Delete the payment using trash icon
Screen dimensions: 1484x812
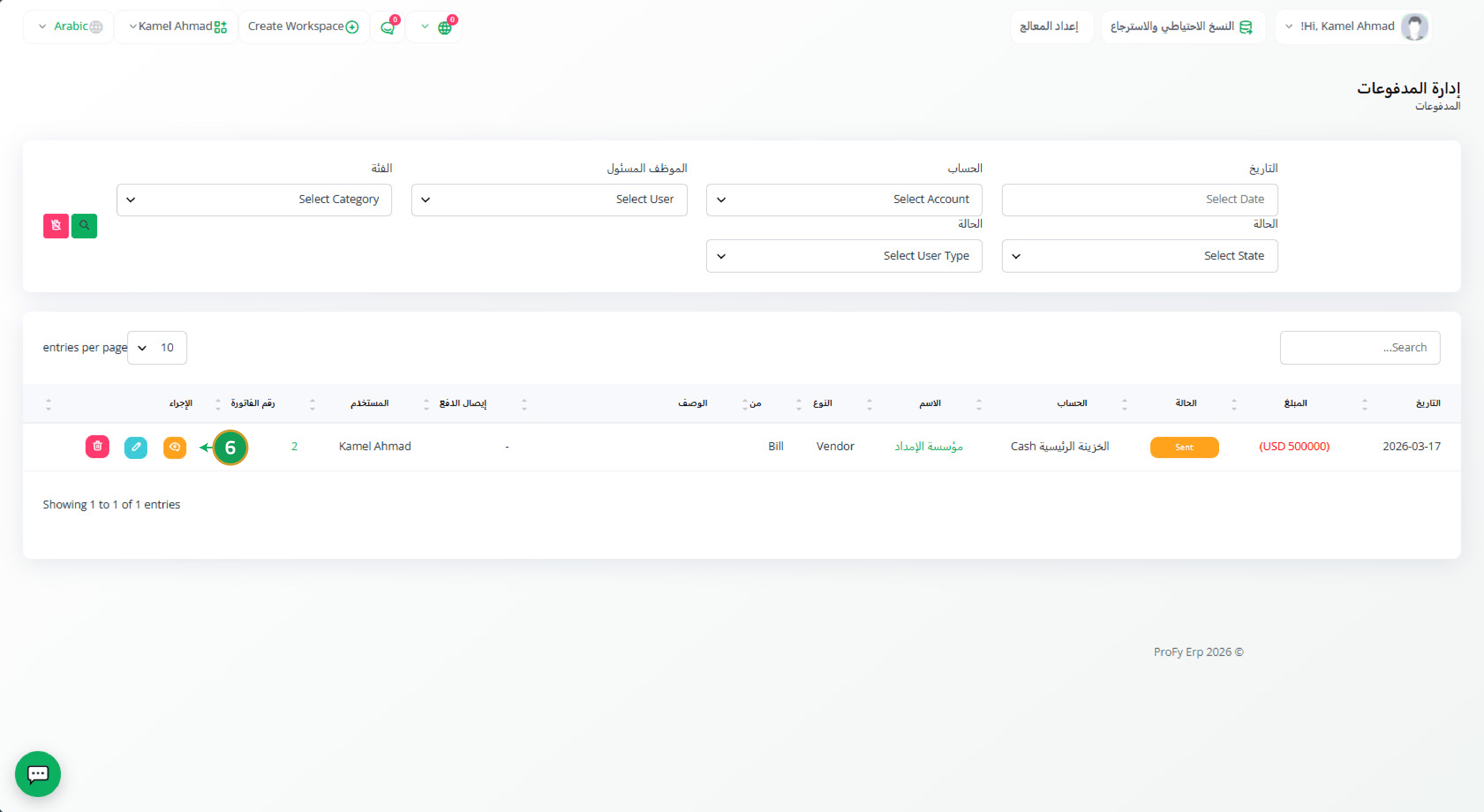pyautogui.click(x=97, y=446)
